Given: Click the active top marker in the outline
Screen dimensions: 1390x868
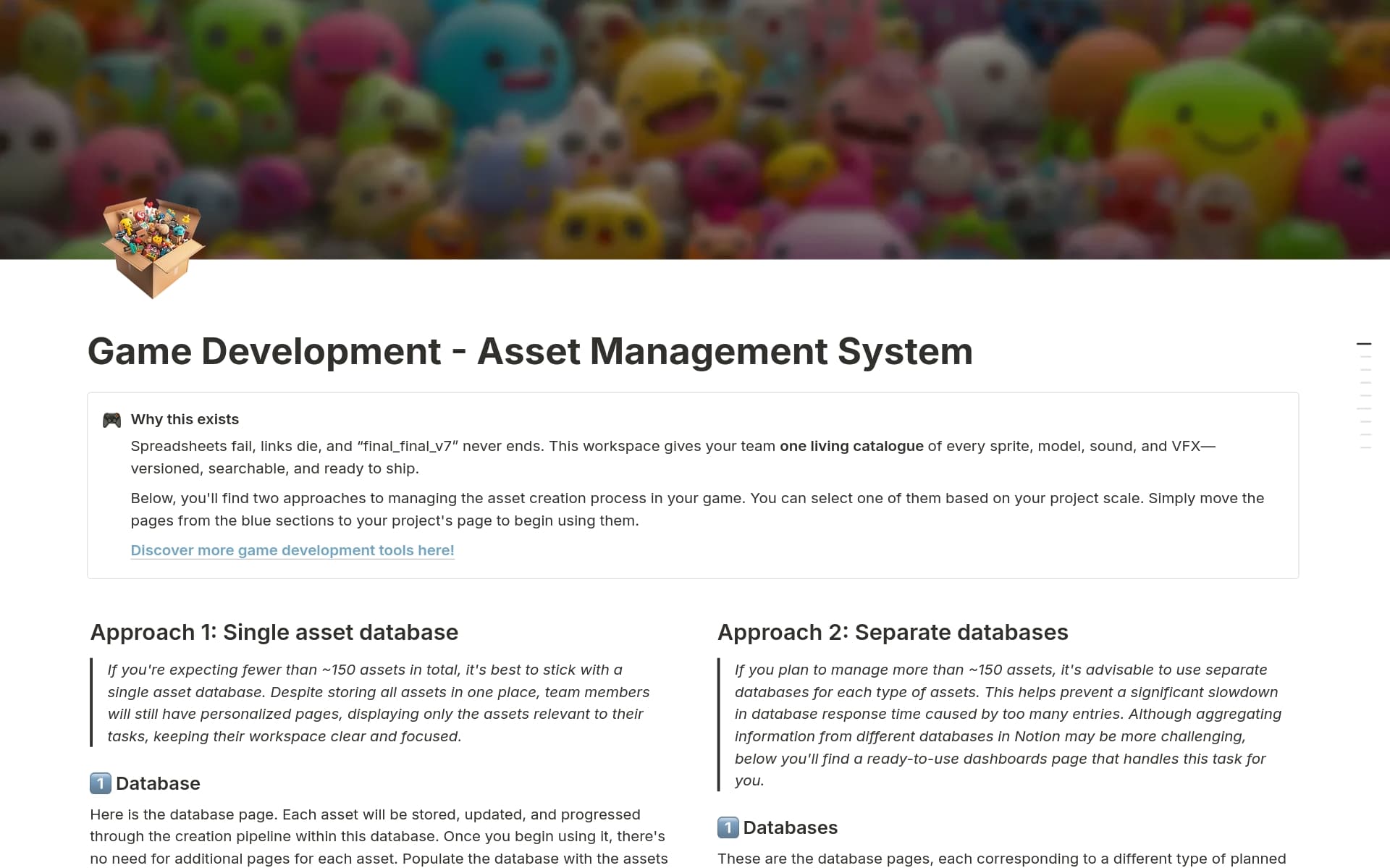Looking at the screenshot, I should (x=1364, y=344).
